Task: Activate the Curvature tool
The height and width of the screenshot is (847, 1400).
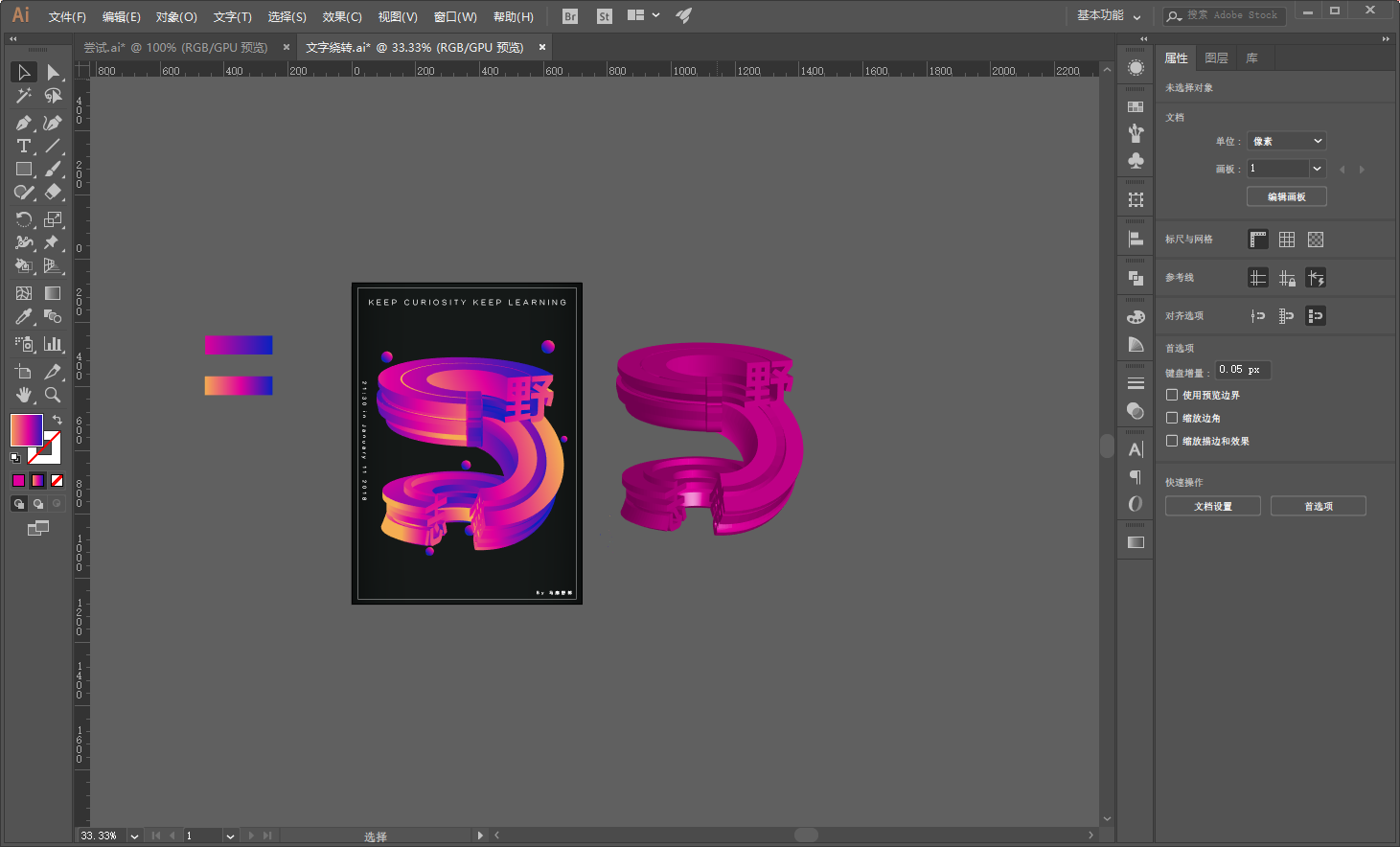Action: [x=53, y=123]
